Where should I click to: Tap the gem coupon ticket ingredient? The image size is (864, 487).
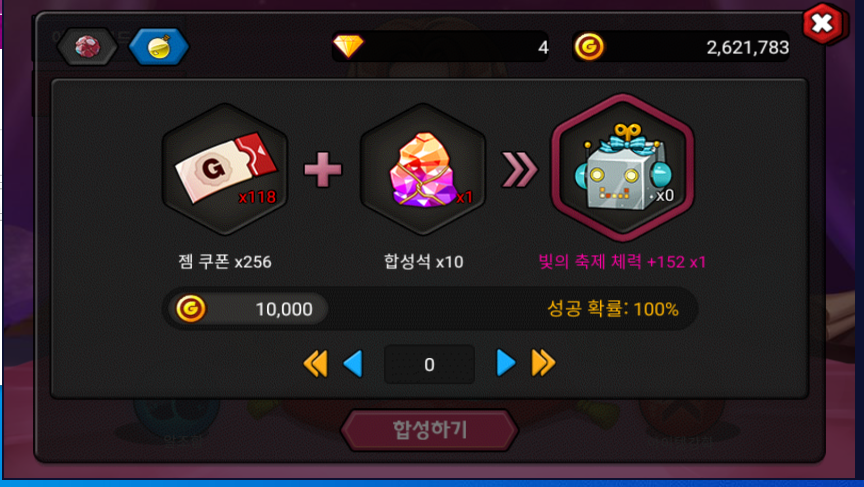[225, 169]
